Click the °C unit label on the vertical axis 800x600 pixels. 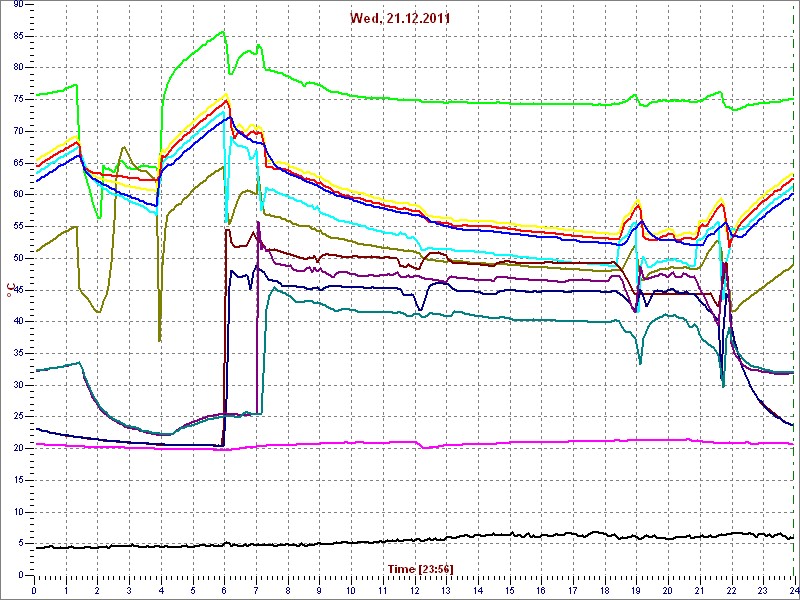(x=9, y=292)
